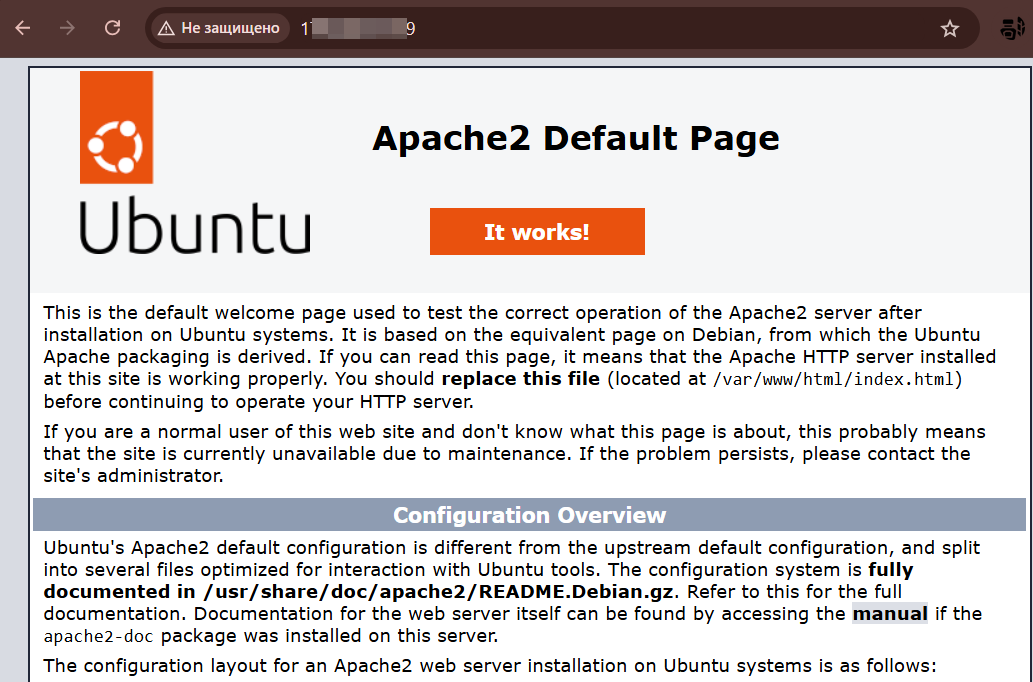This screenshot has width=1033, height=682.
Task: Bookmark this page with the star icon
Action: point(949,29)
